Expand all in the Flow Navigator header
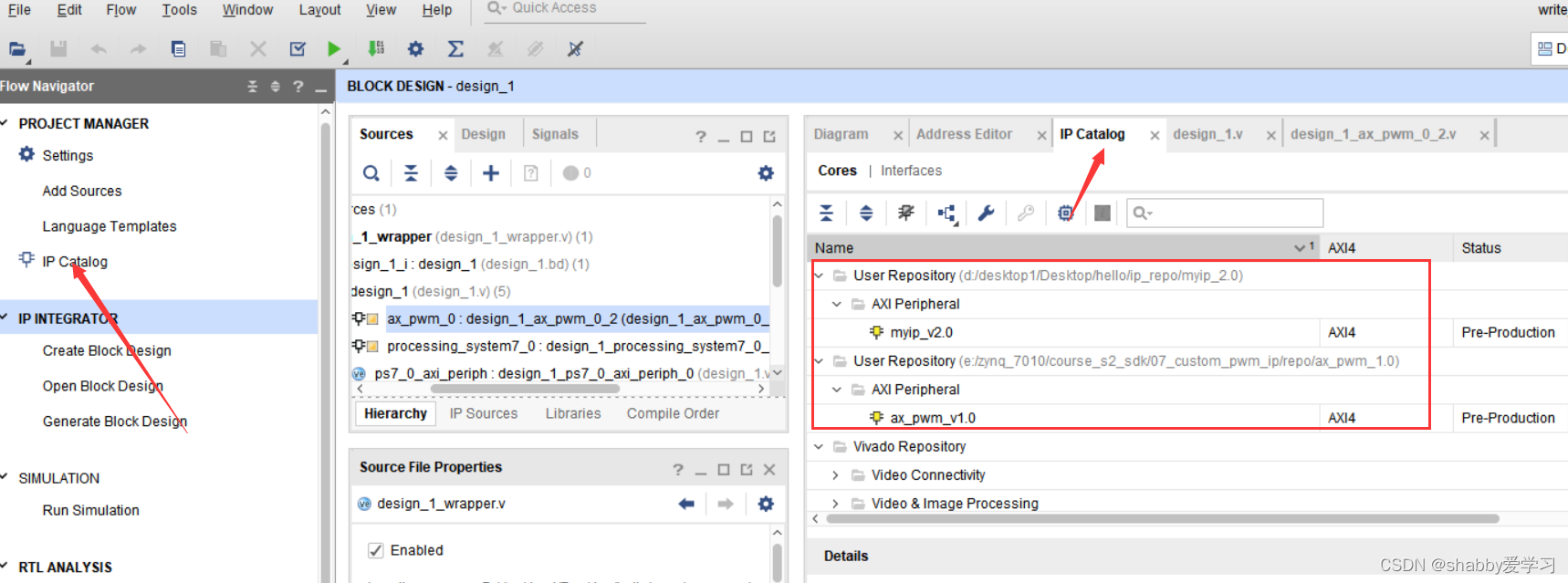1568x583 pixels. point(276,87)
